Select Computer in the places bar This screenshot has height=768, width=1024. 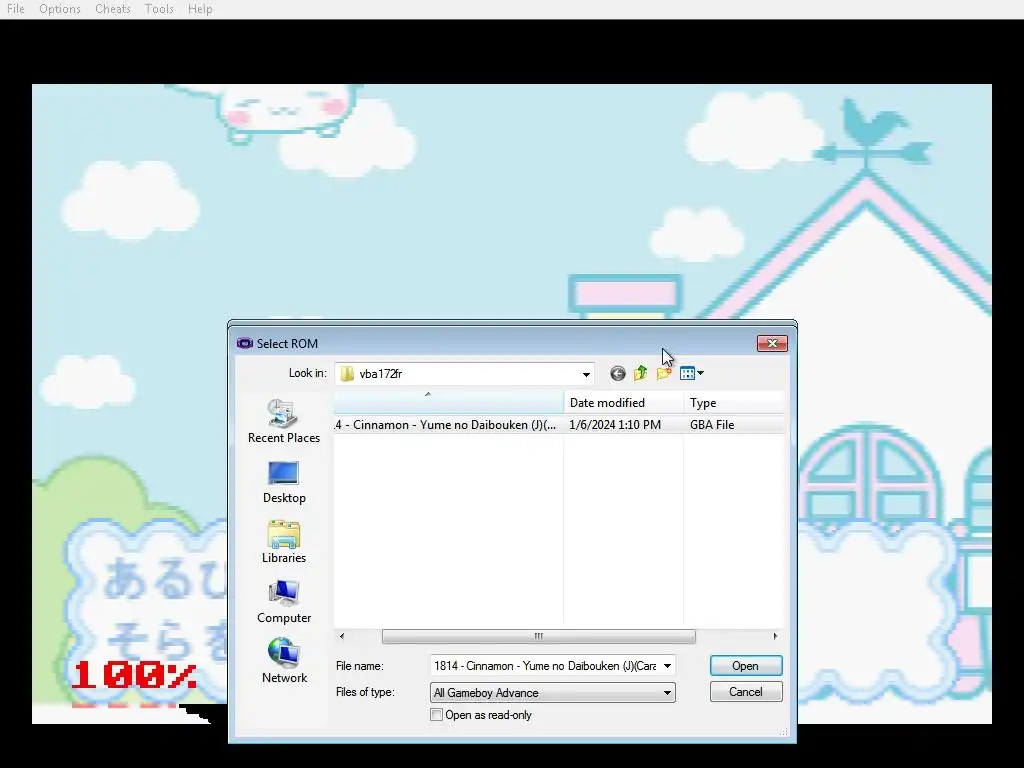(284, 602)
